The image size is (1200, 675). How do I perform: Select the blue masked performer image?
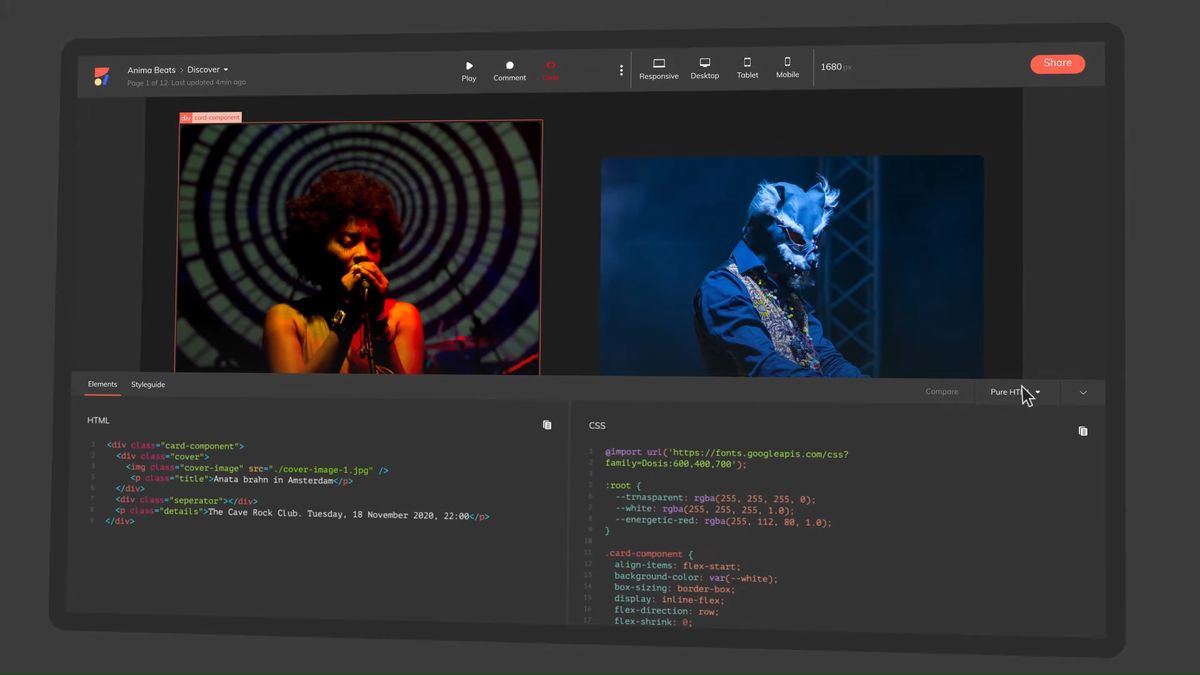(791, 265)
